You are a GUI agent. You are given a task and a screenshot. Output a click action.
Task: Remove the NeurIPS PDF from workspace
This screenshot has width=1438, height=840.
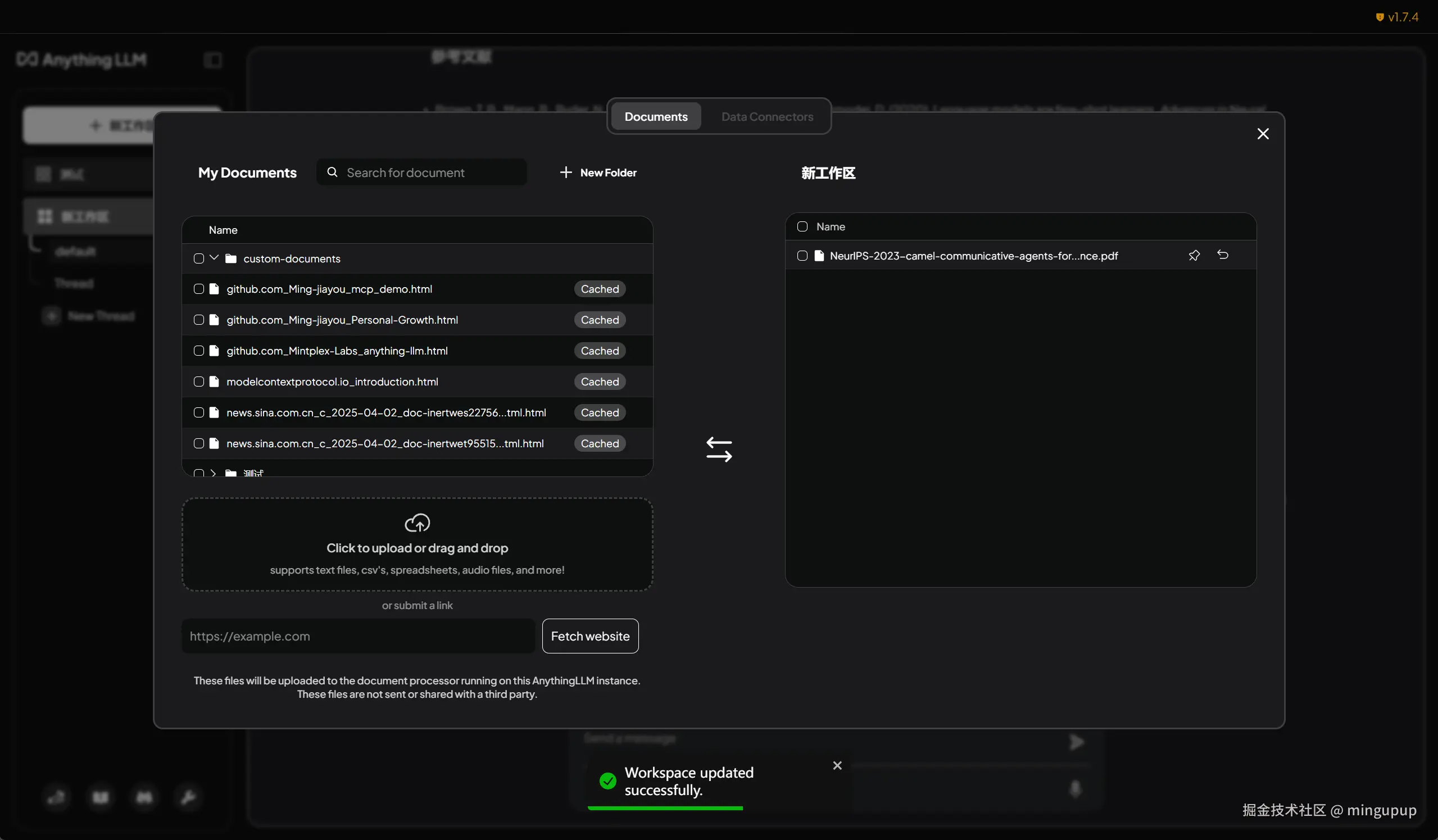click(x=1222, y=255)
